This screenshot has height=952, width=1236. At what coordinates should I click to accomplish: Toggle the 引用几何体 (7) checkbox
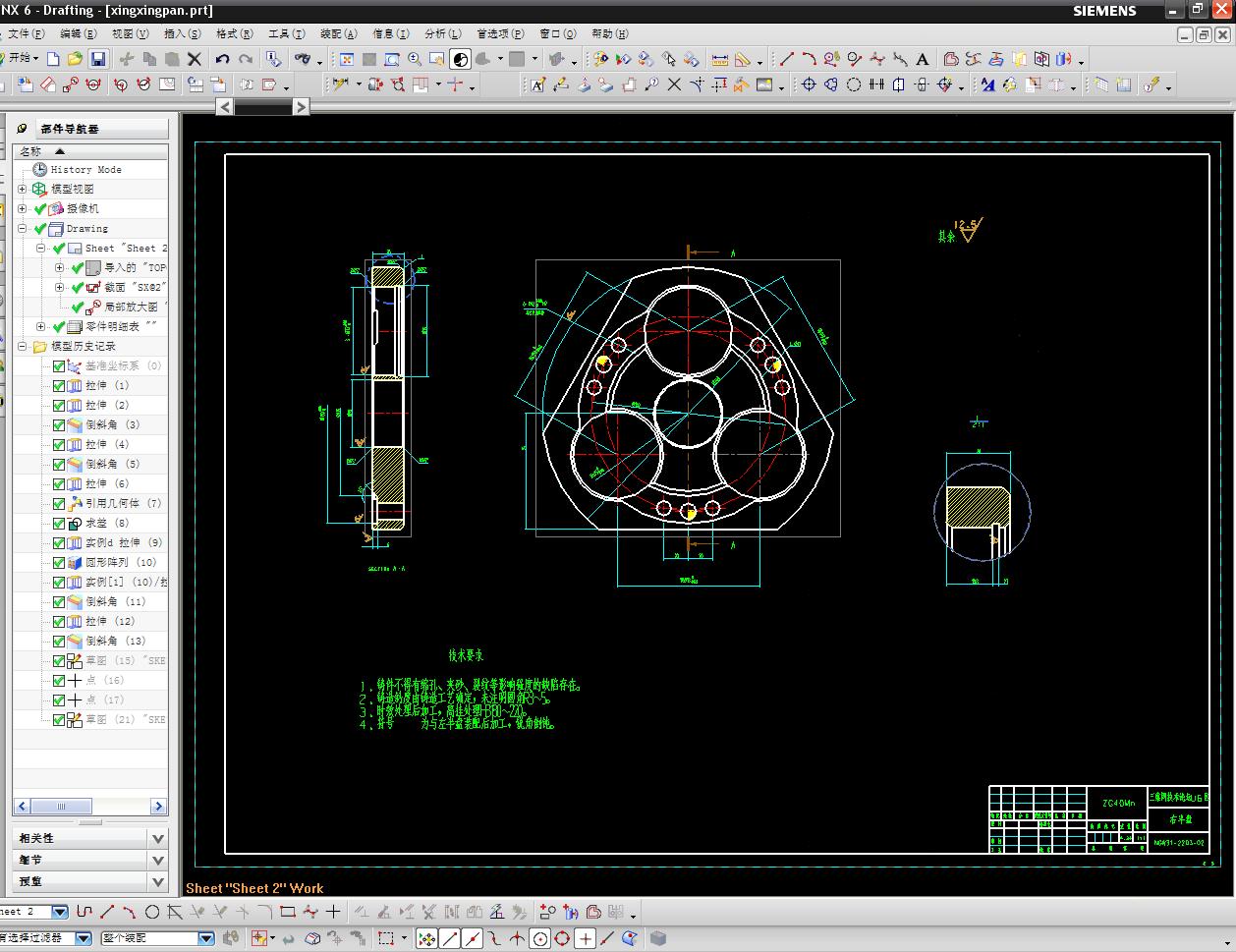(59, 504)
